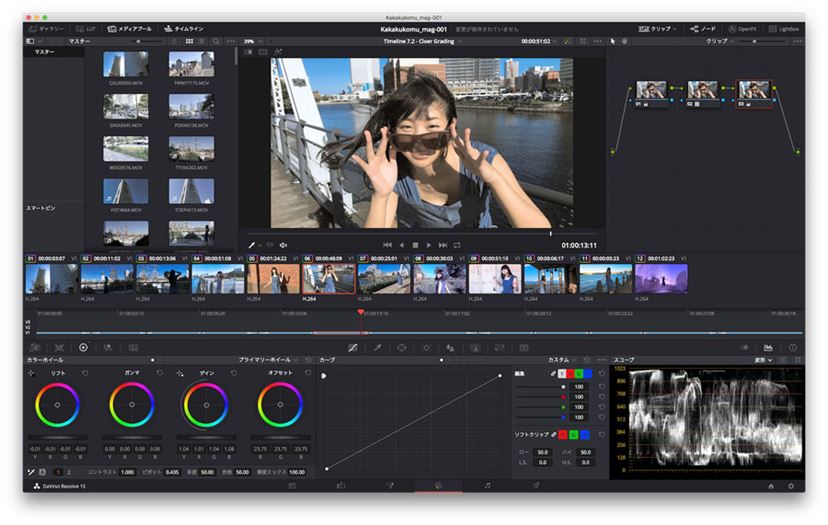The height and width of the screenshot is (525, 828).
Task: Toggle the Nodes (ノード) panel
Action: 703,29
